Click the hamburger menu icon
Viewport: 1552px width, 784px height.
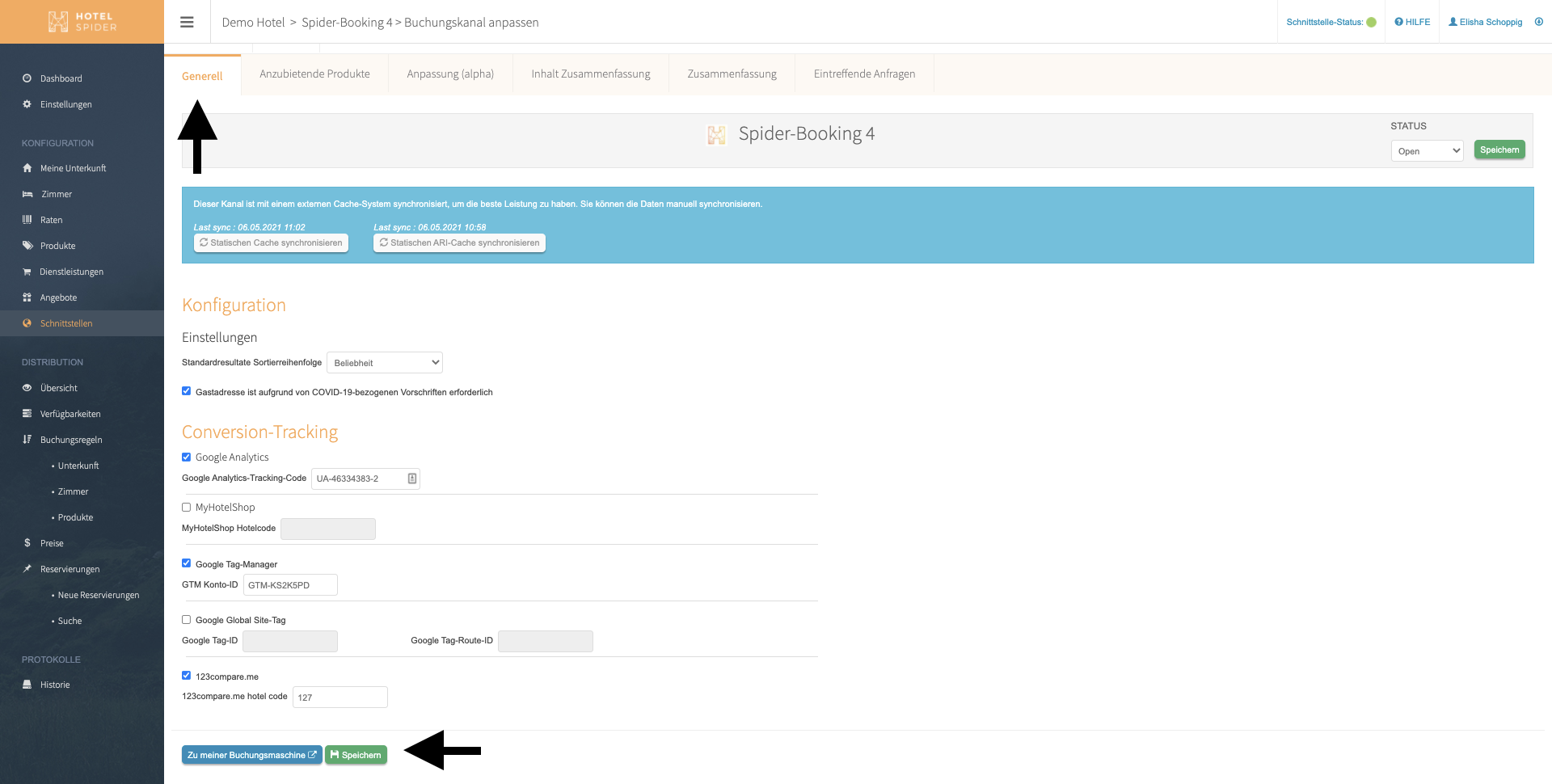point(187,22)
